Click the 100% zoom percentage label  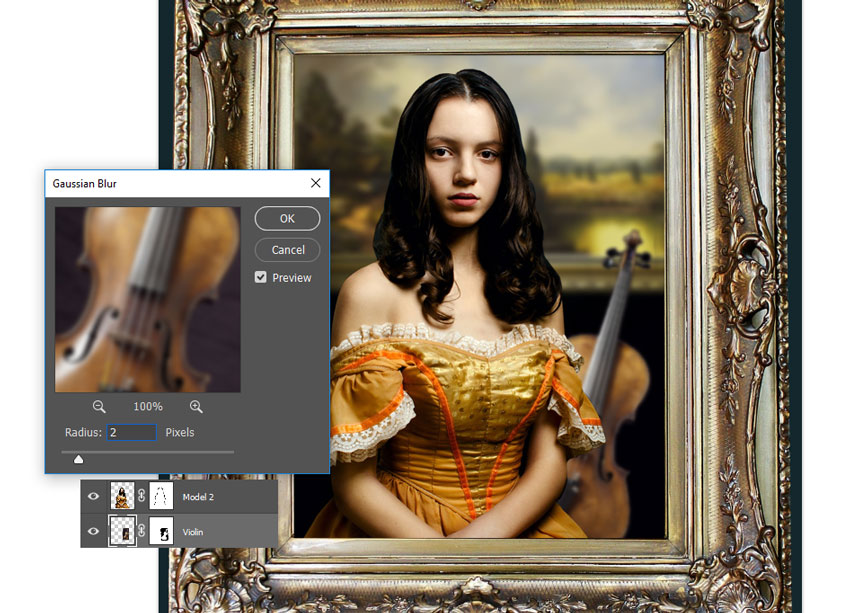click(147, 406)
